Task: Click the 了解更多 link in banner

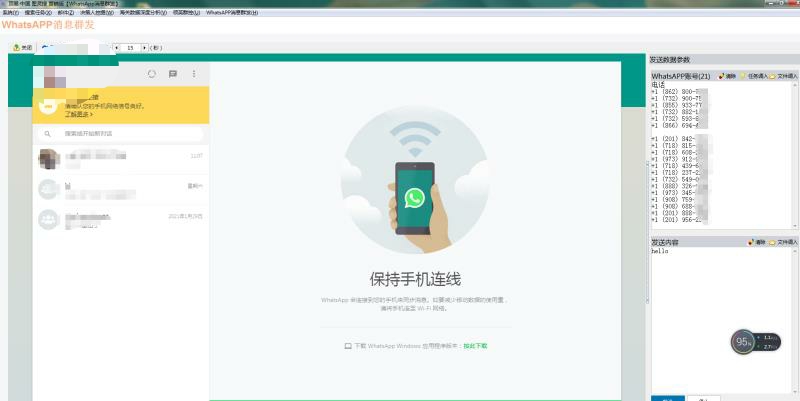Action: (79, 114)
